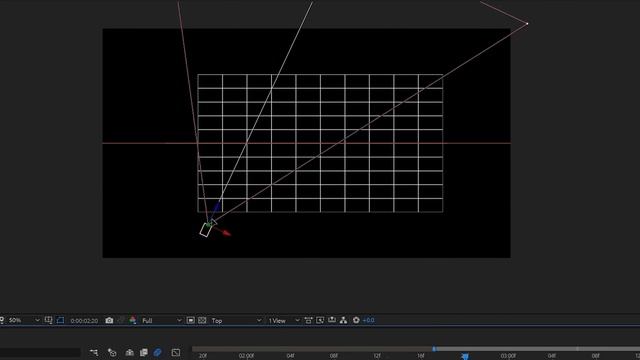The width and height of the screenshot is (640, 360).
Task: Click the reset exposure icon
Action: tap(356, 320)
